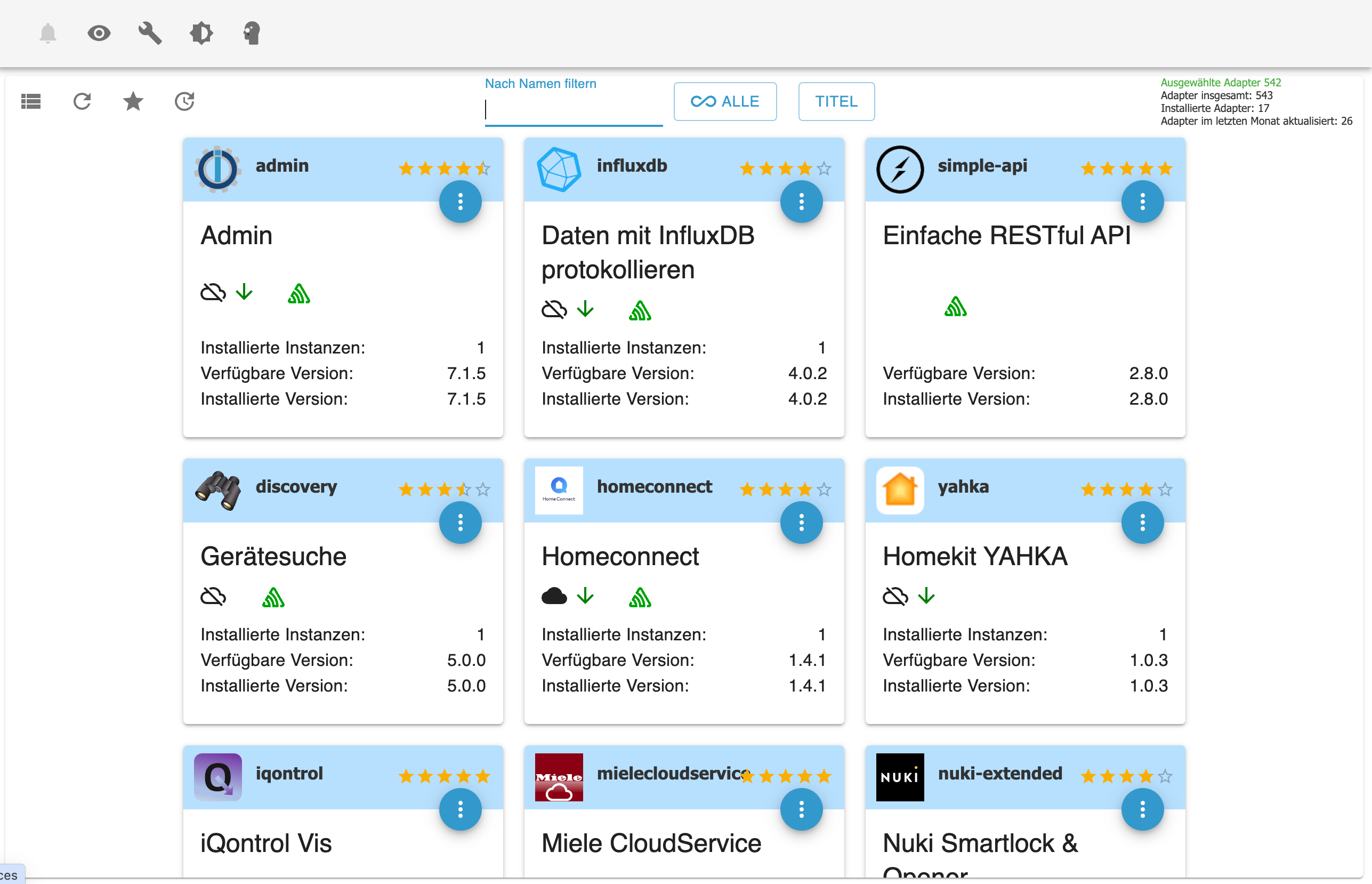The image size is (1372, 884).
Task: Click green Sentry icon on simple-api card
Action: [955, 307]
